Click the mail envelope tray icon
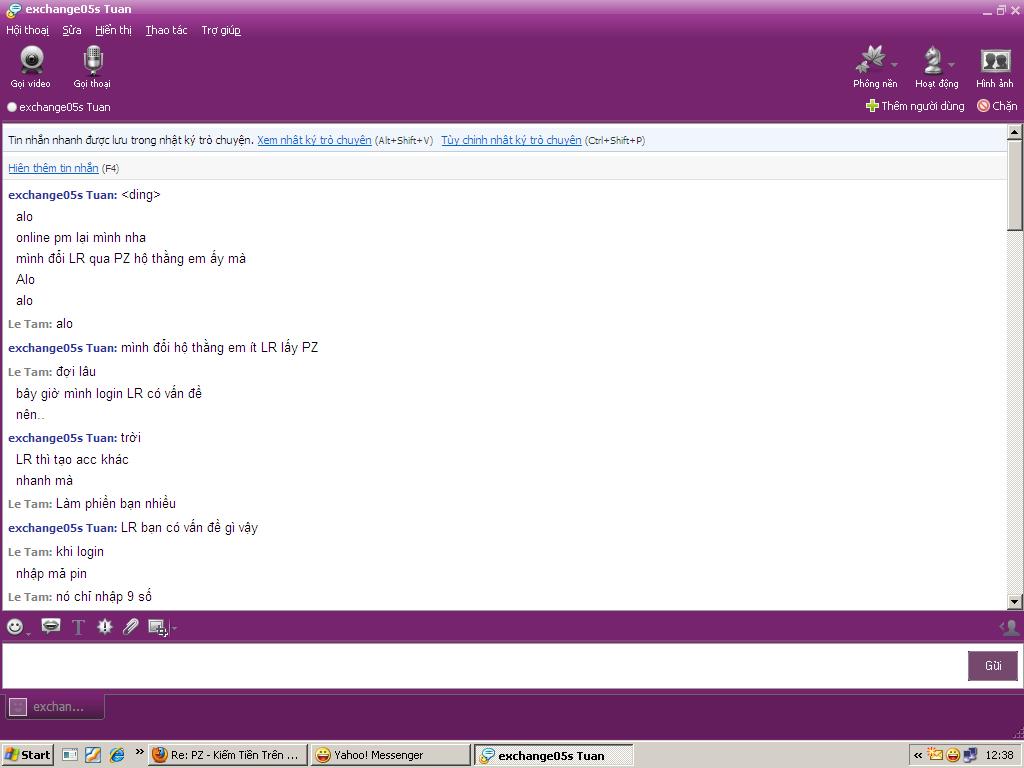 pyautogui.click(x=935, y=755)
